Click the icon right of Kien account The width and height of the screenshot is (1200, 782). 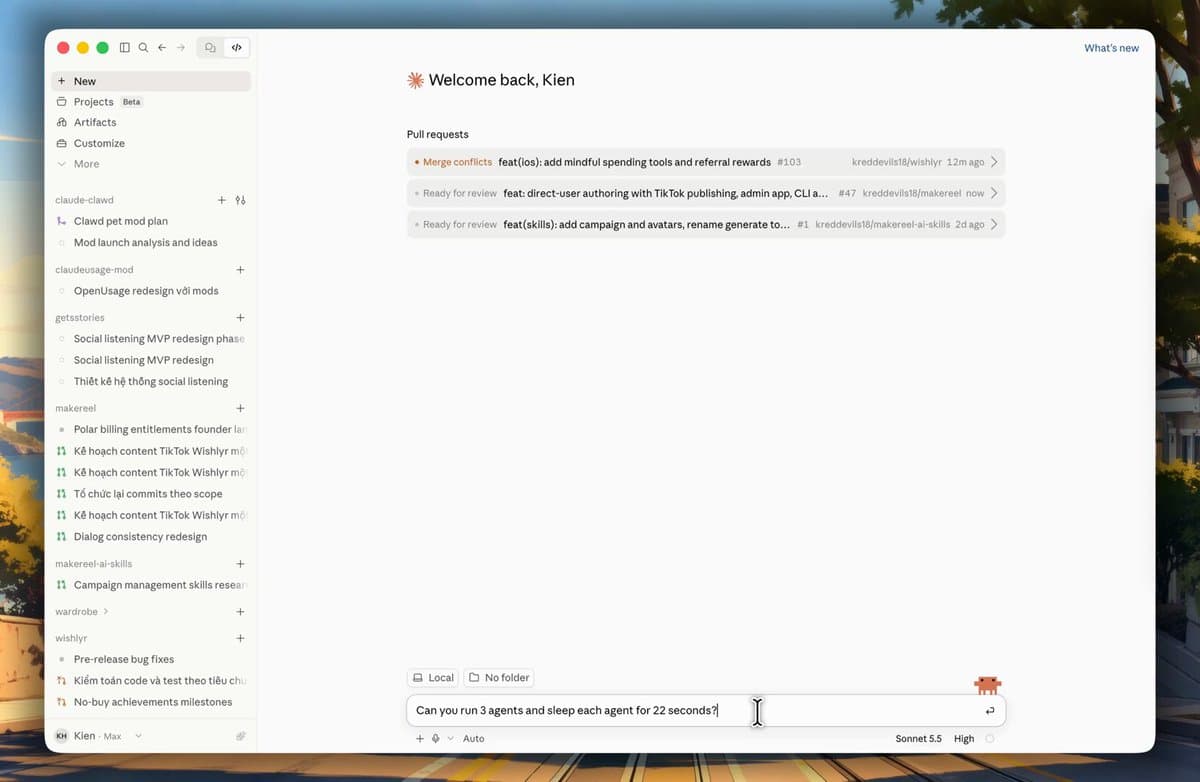[x=241, y=736]
